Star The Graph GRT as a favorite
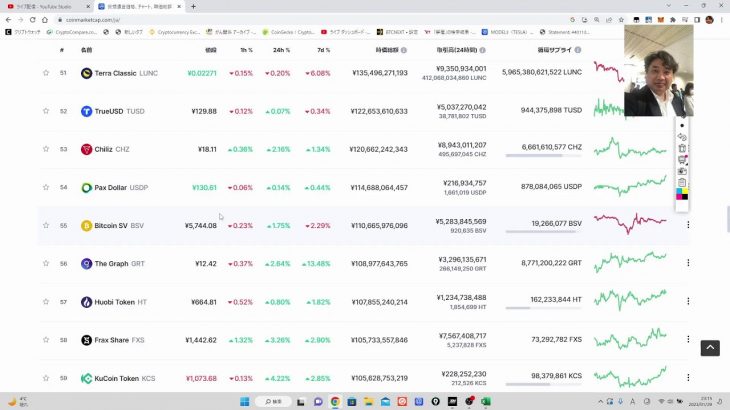This screenshot has height=410, width=730. [46, 263]
